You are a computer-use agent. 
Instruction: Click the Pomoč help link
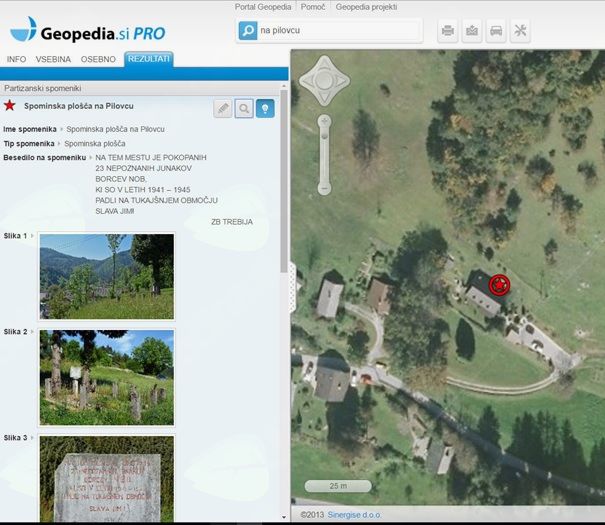313,7
